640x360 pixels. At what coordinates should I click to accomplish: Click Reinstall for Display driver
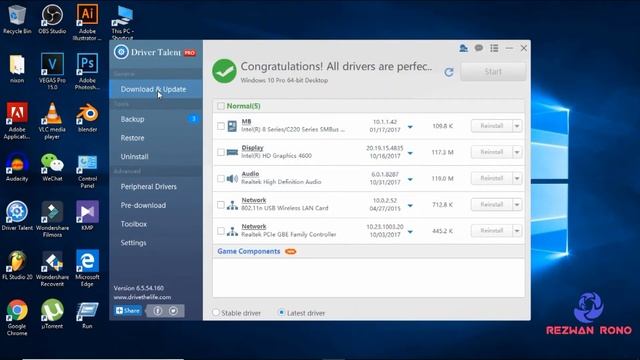point(491,152)
